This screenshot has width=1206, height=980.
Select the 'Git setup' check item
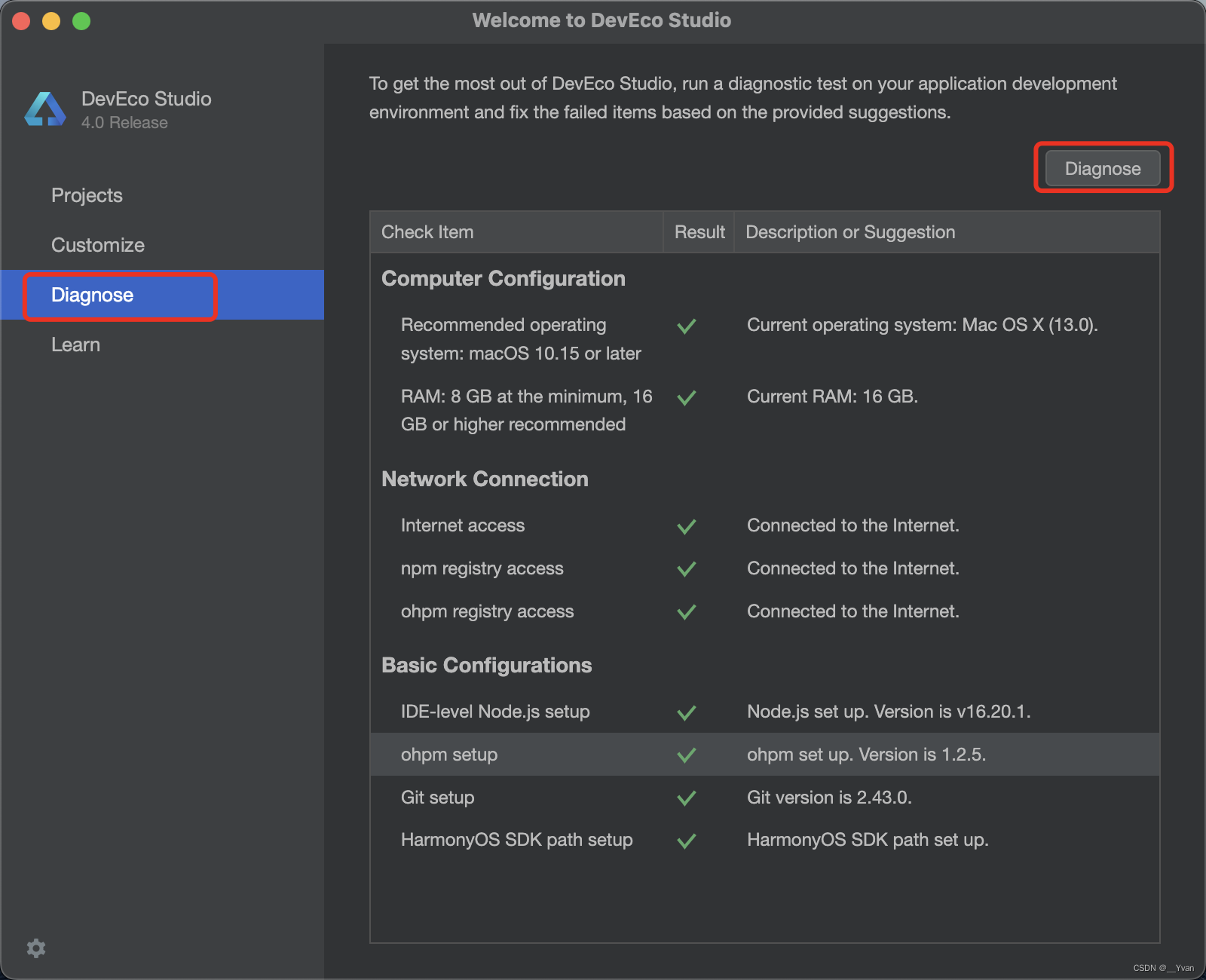[437, 798]
